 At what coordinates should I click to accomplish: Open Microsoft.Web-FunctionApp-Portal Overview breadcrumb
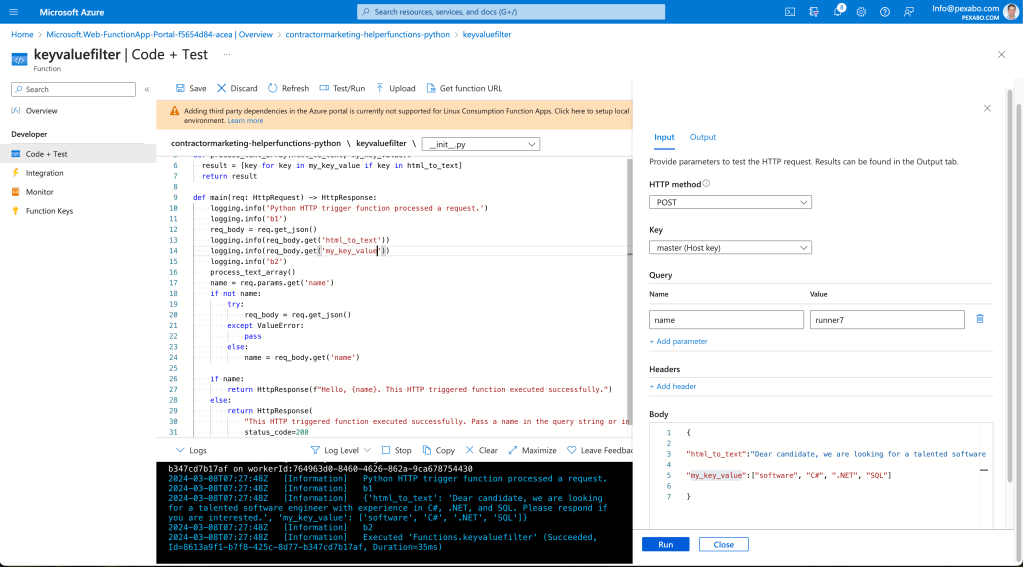tap(159, 35)
